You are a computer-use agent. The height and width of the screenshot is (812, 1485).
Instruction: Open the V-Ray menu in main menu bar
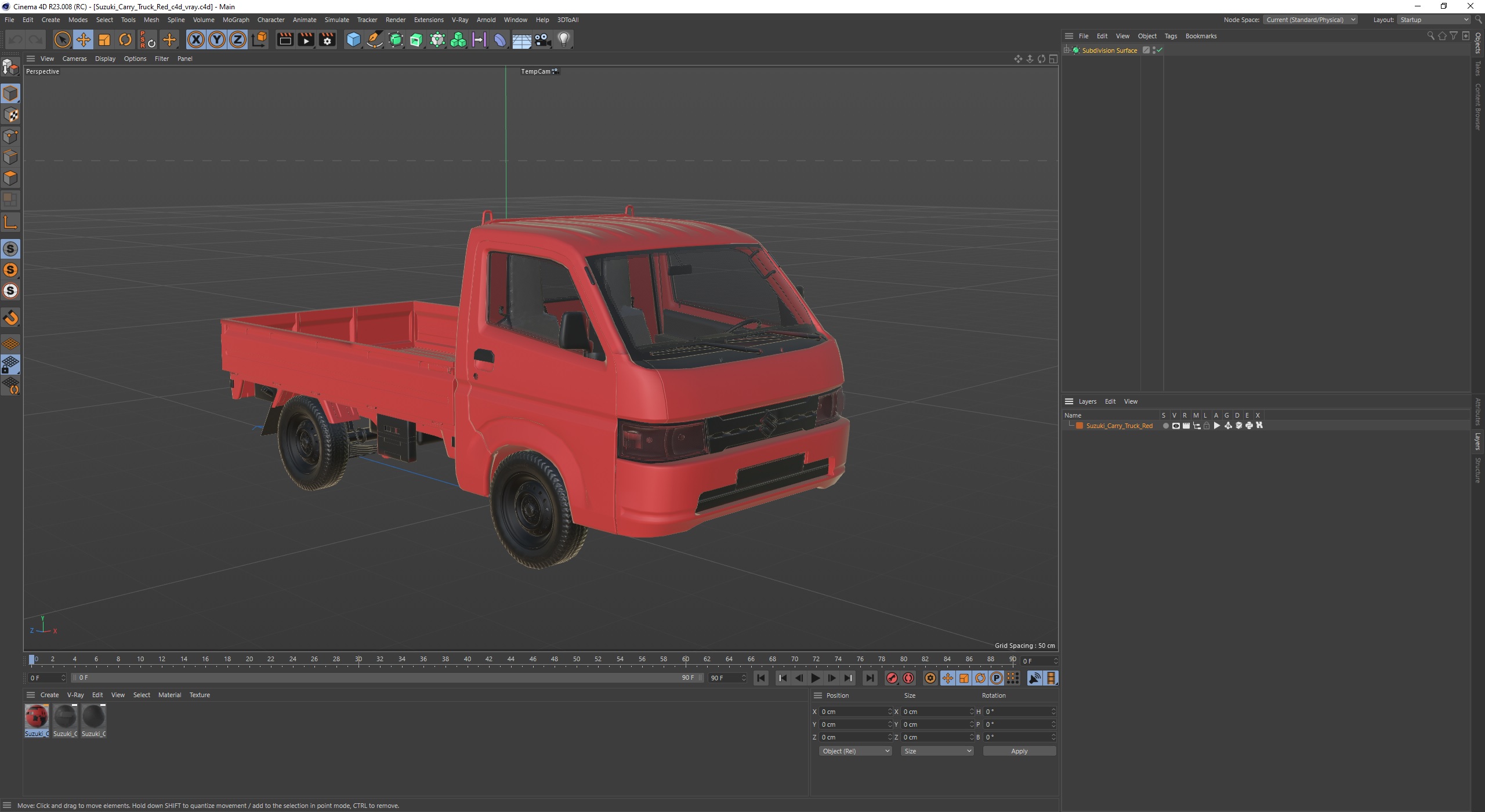[x=460, y=20]
